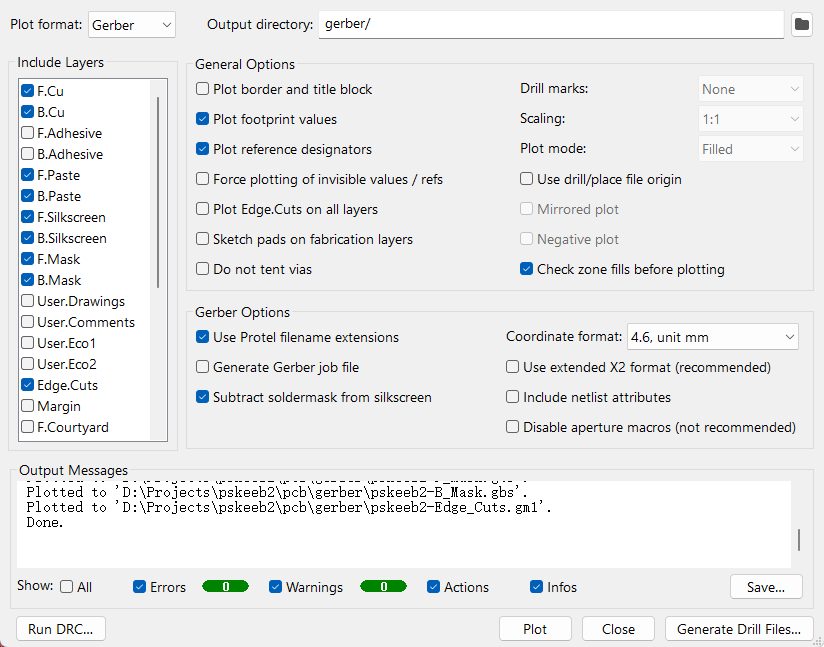Click the pskeeb2-B_Mask.gbs plotted message line
This screenshot has height=647, width=824.
[x=277, y=492]
